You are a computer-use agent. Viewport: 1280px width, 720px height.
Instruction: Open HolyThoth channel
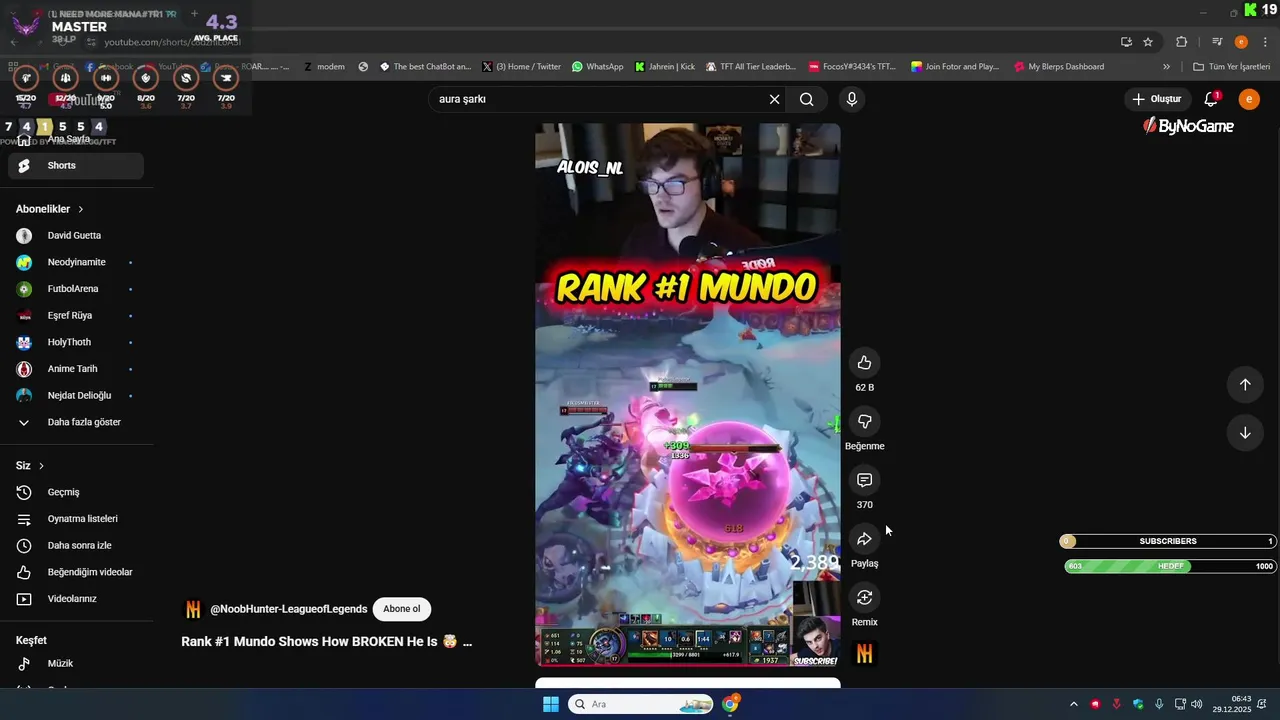click(76, 342)
